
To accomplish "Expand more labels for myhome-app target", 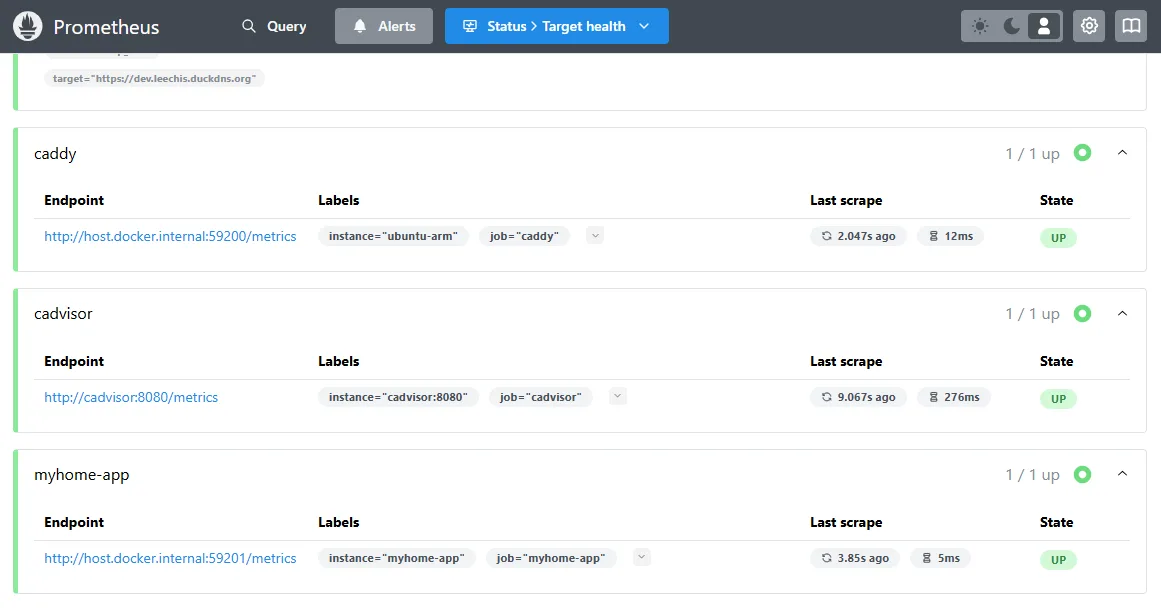I will pyautogui.click(x=642, y=557).
